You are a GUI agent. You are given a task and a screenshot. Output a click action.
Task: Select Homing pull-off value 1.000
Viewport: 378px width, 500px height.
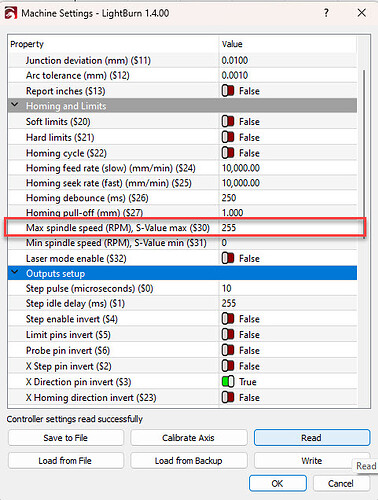click(232, 213)
